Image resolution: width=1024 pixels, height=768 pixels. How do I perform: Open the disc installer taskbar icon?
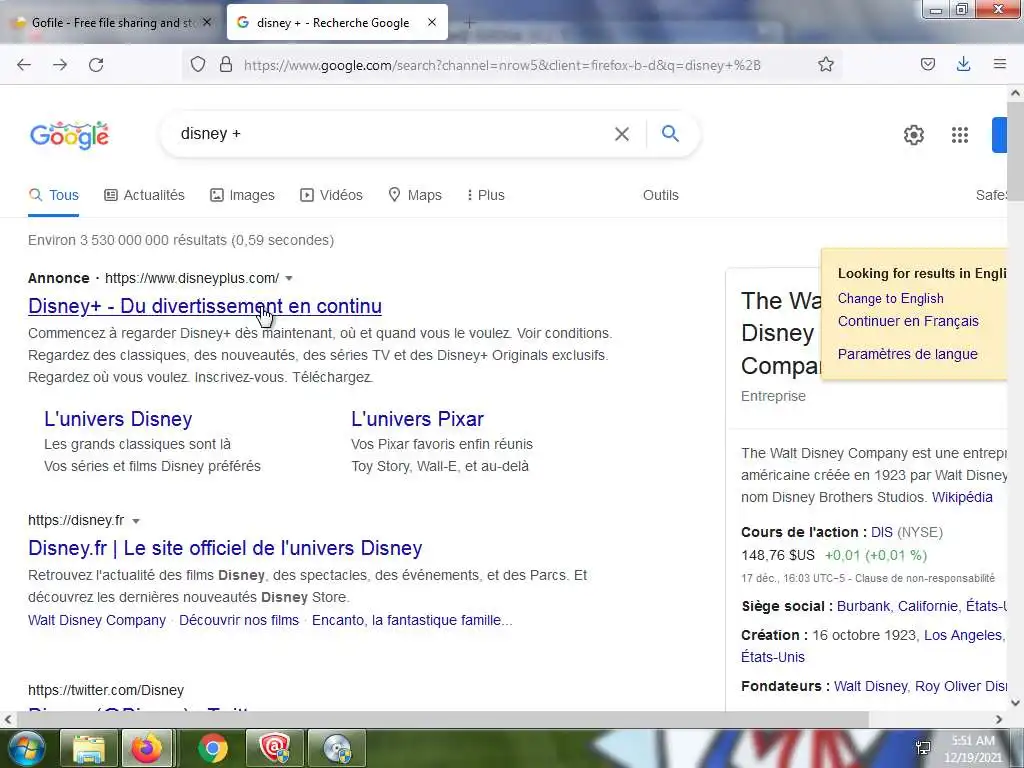pyautogui.click(x=336, y=748)
